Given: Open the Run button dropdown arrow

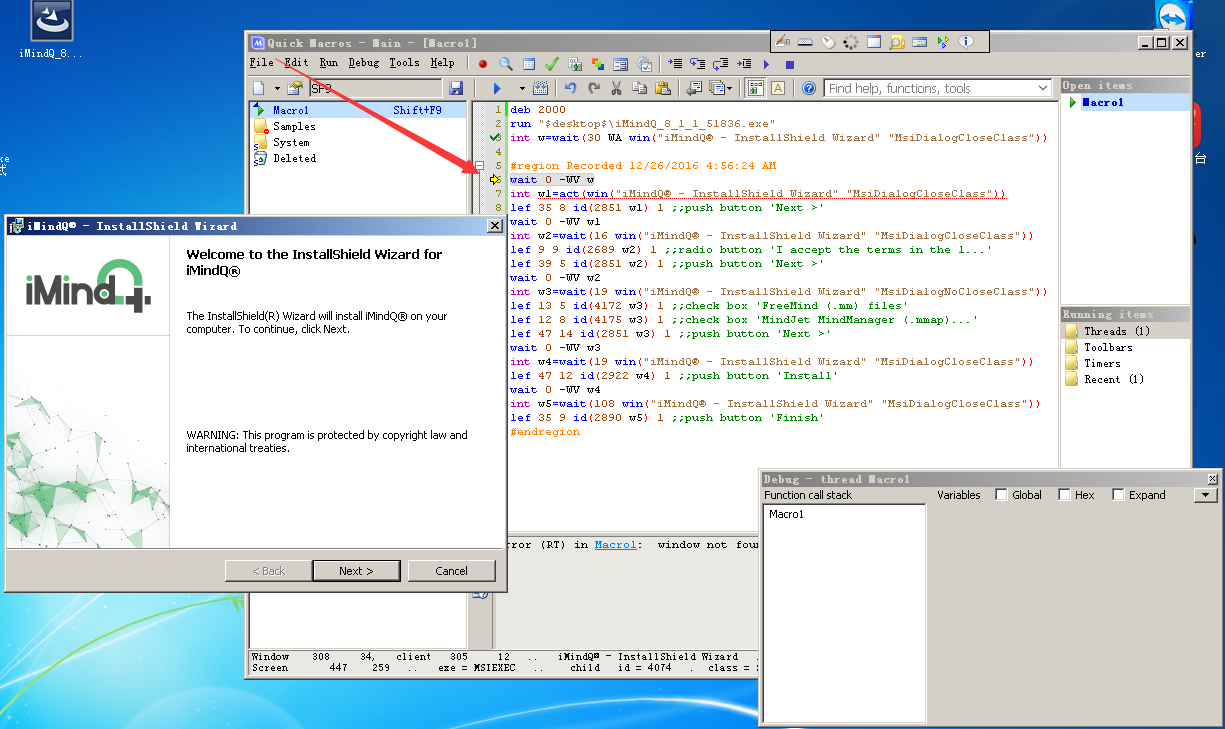Looking at the screenshot, I should 521,88.
